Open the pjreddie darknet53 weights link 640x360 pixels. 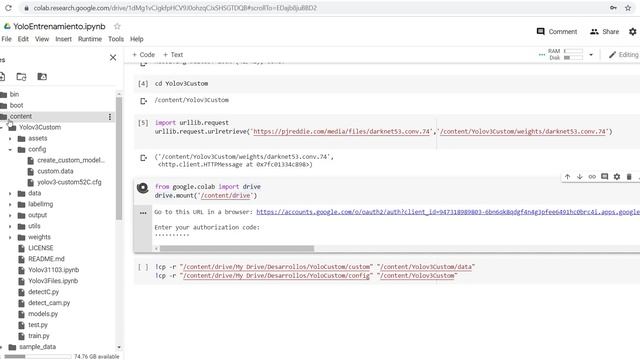342,131
